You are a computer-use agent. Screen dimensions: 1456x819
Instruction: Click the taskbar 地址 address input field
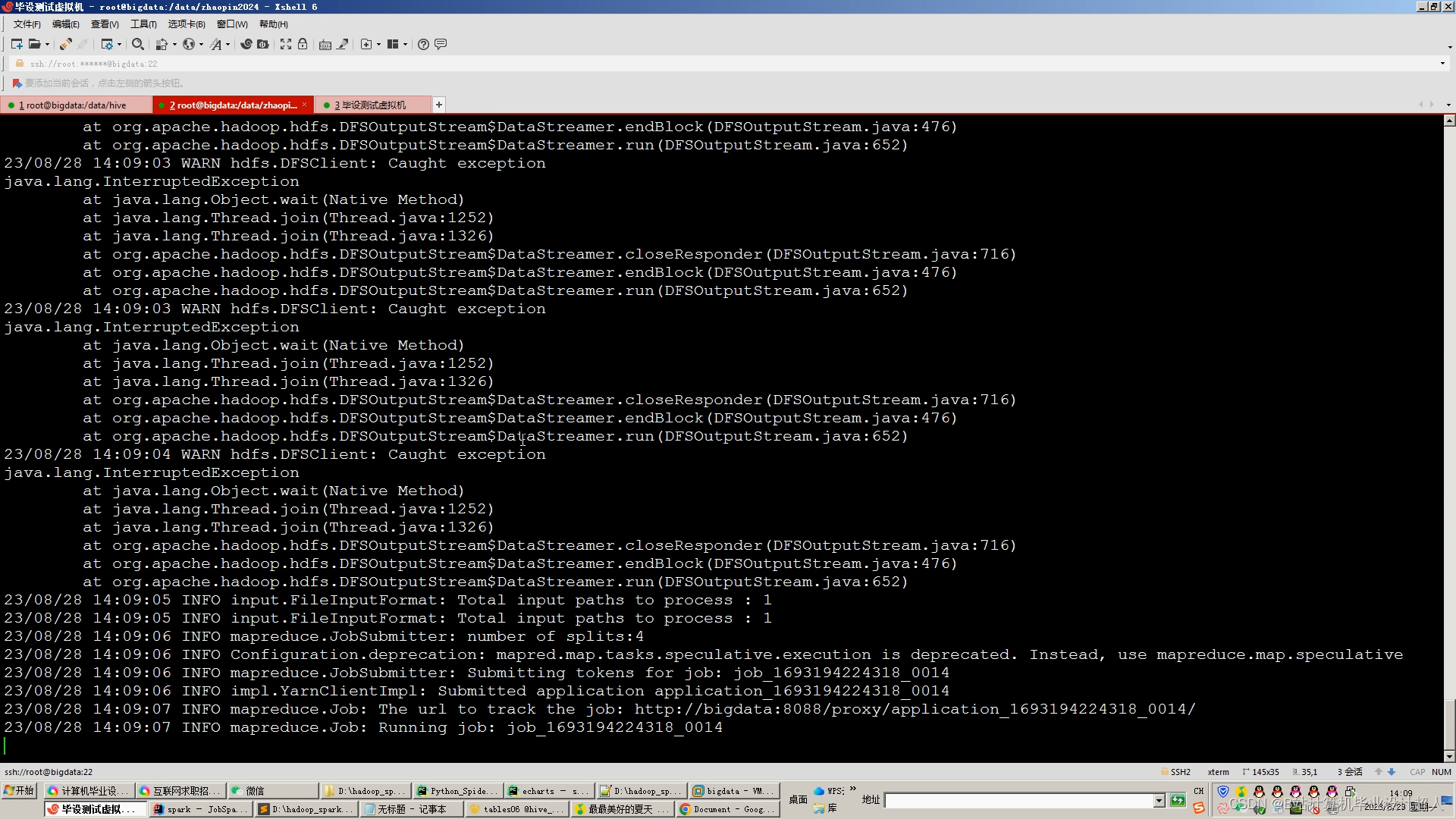(x=1018, y=801)
